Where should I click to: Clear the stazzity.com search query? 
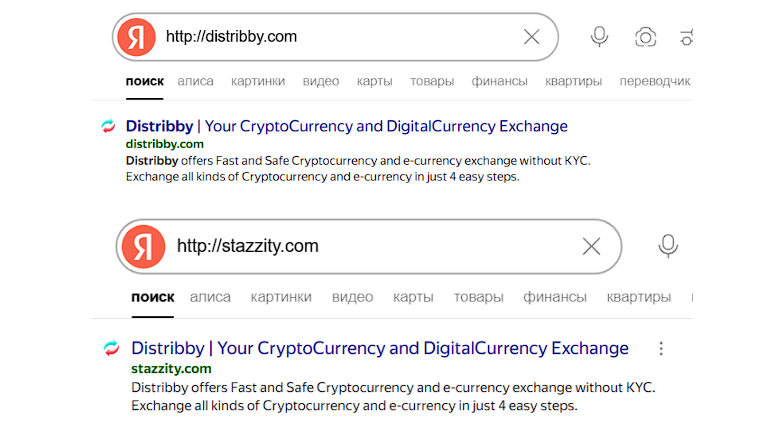pyautogui.click(x=591, y=246)
